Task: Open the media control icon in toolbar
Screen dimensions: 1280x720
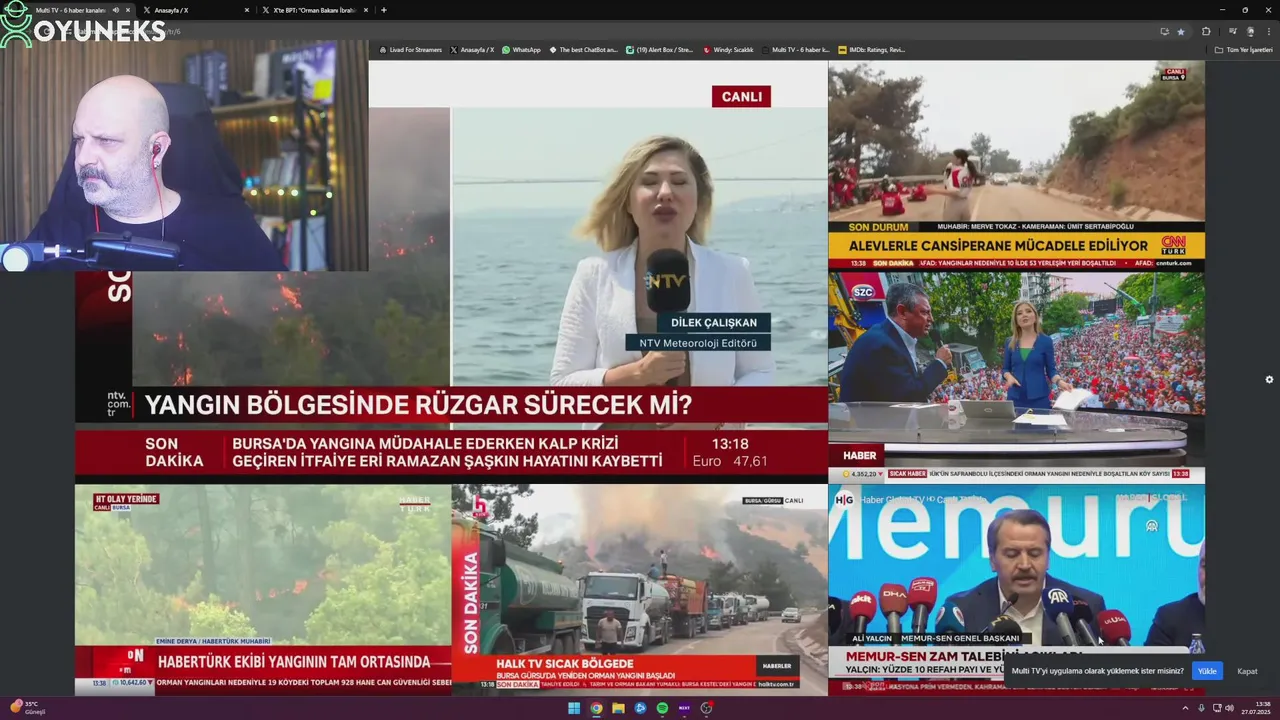Action: point(1233,31)
